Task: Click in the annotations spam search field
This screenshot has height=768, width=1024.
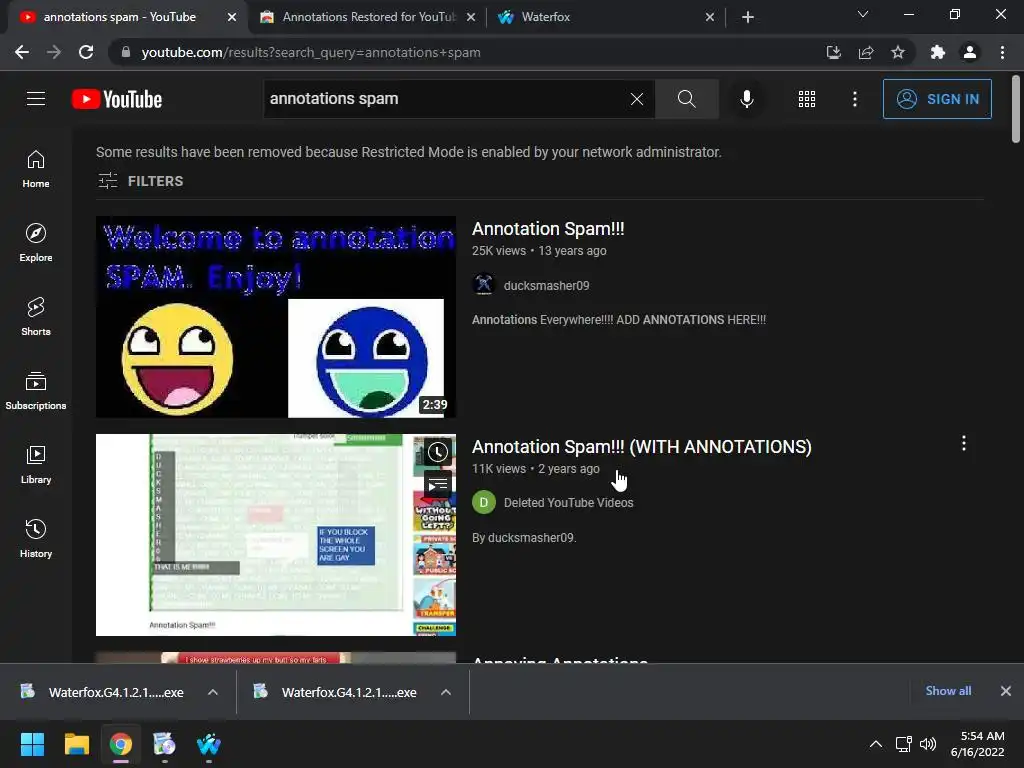Action: coord(444,99)
